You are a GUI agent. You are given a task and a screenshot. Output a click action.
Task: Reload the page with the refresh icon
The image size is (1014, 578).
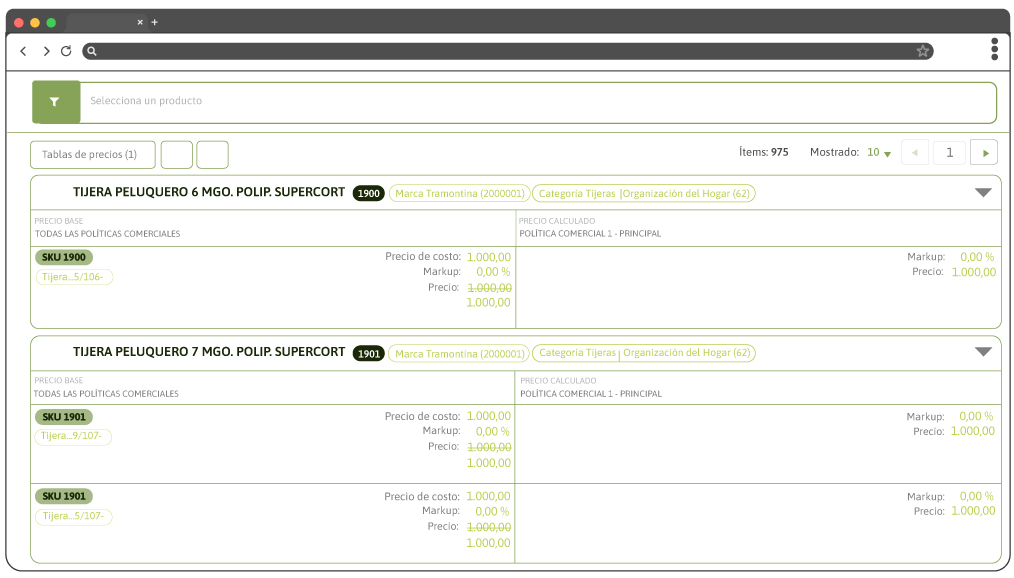[x=66, y=51]
